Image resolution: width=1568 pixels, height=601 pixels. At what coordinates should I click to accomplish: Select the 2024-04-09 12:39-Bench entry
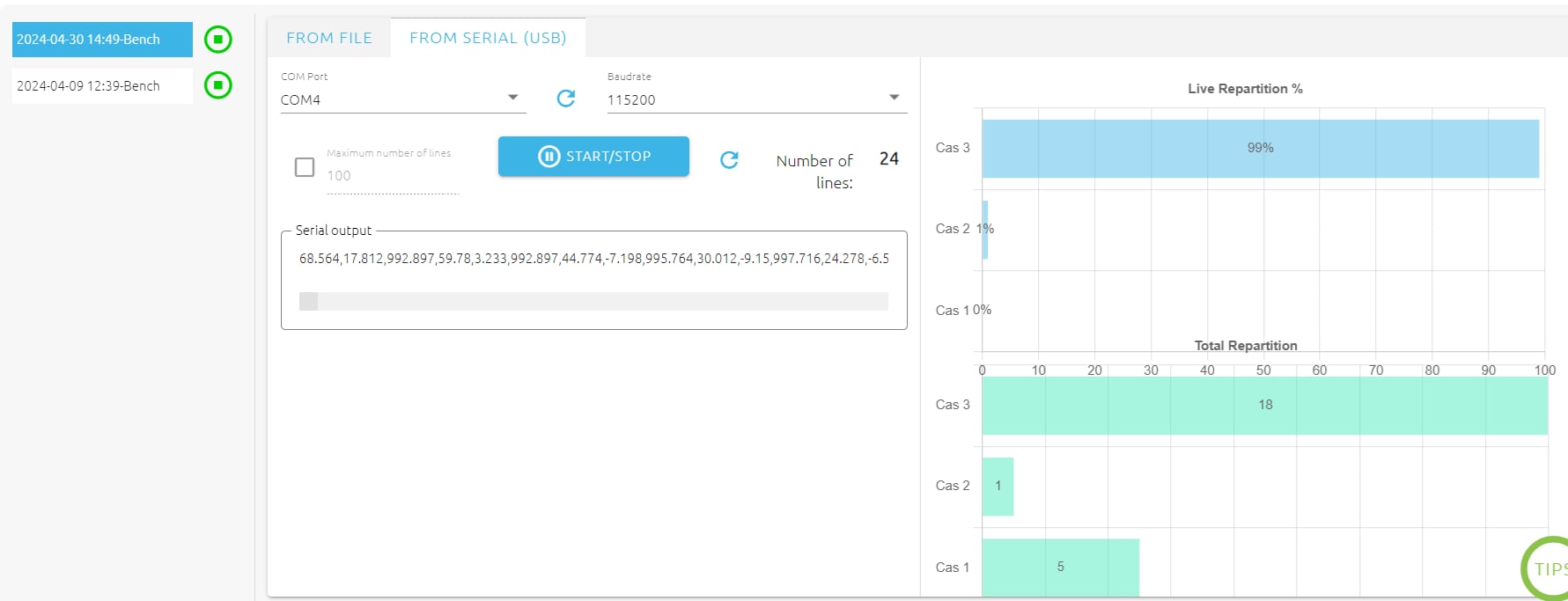pos(102,86)
